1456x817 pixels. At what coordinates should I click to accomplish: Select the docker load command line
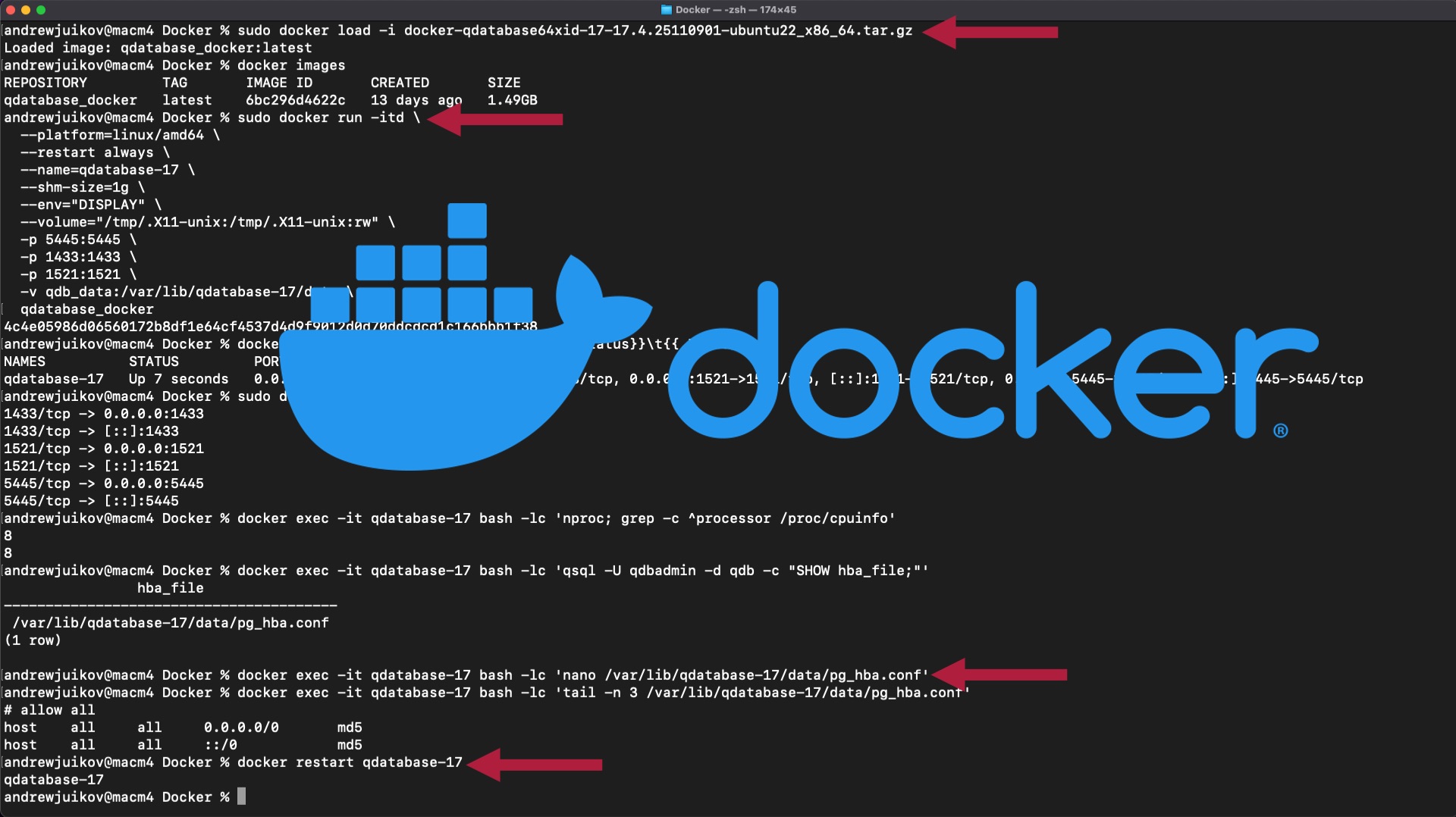click(x=576, y=31)
